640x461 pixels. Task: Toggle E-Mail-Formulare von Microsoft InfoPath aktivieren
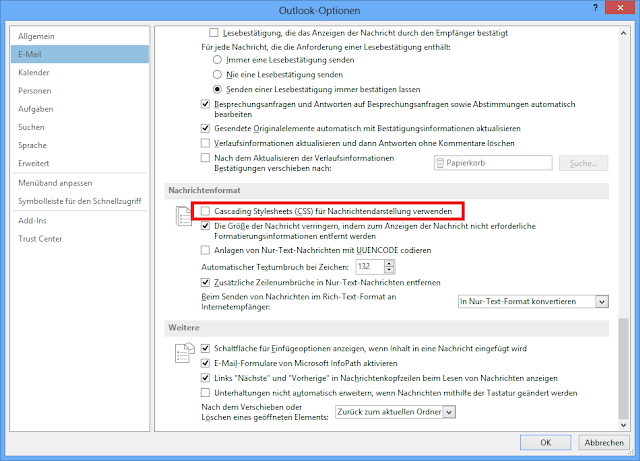coord(205,363)
